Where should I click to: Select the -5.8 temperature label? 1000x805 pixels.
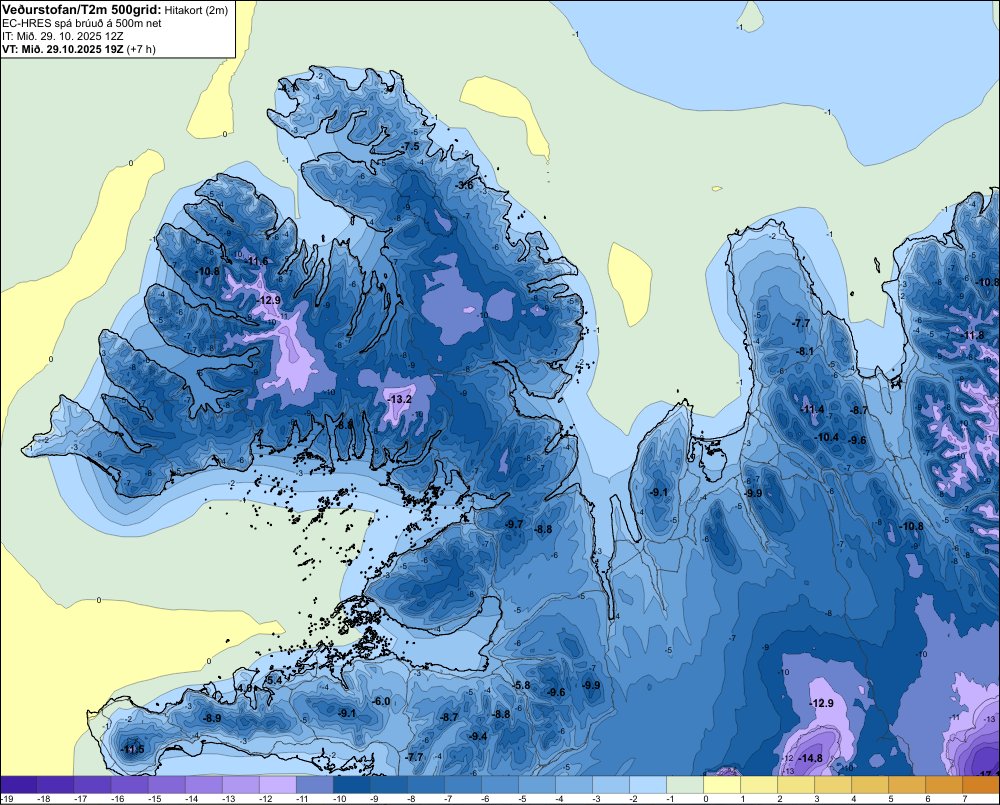pyautogui.click(x=522, y=686)
